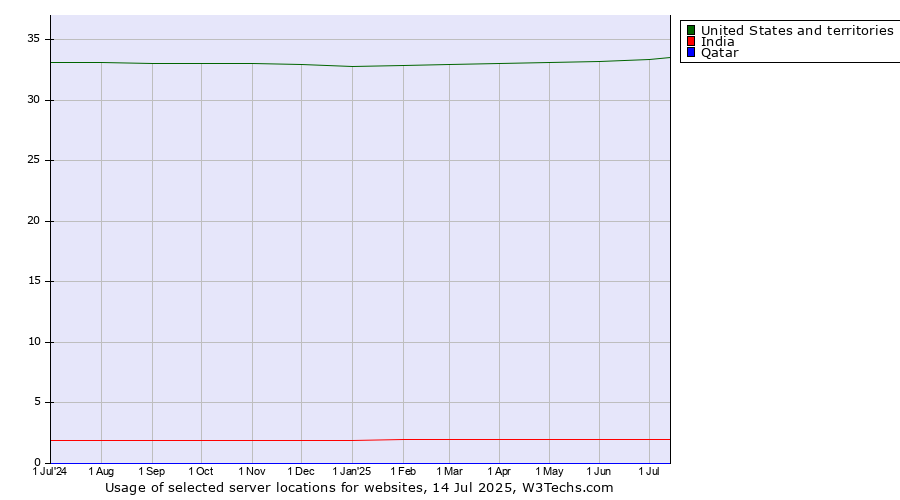Click the '30' y-axis value
This screenshot has height=500, width=900.
tap(33, 100)
